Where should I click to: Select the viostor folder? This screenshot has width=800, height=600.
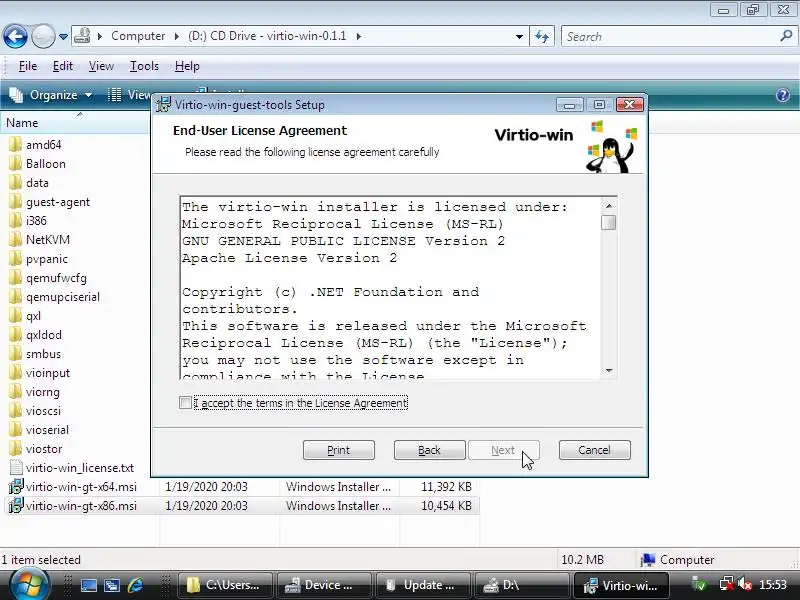click(x=44, y=448)
